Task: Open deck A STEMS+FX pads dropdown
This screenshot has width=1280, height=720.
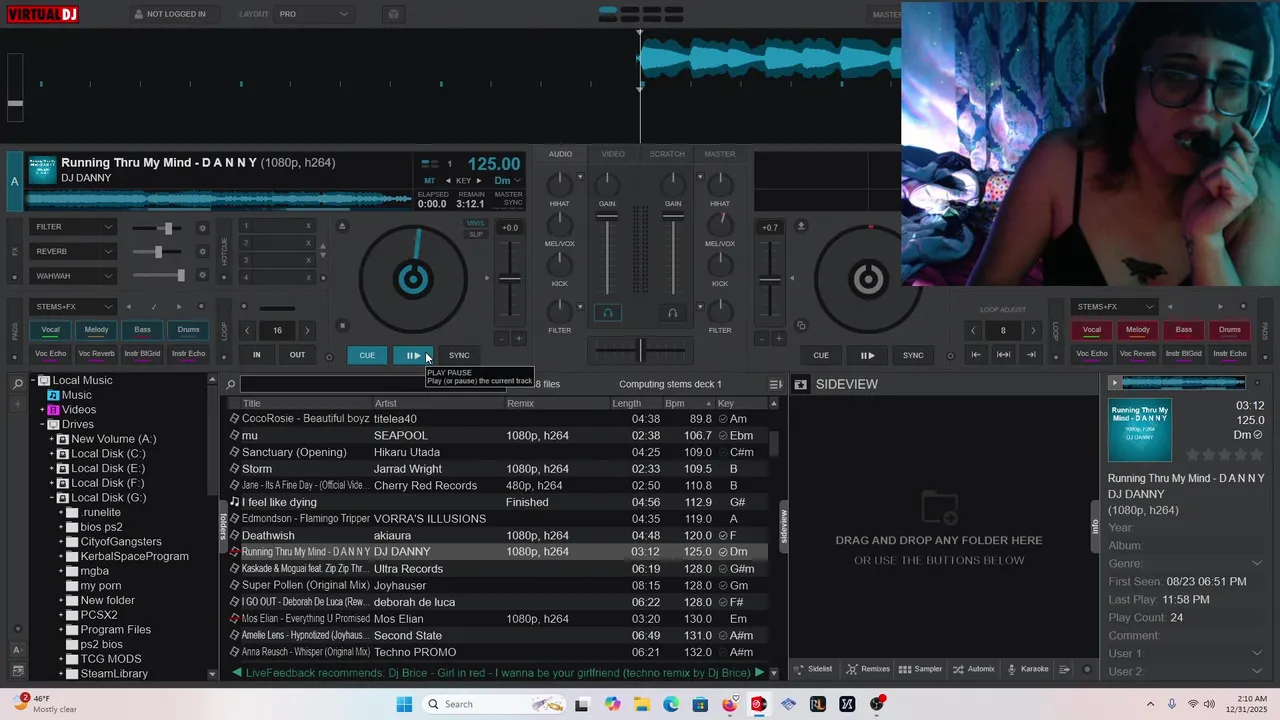Action: [72, 306]
